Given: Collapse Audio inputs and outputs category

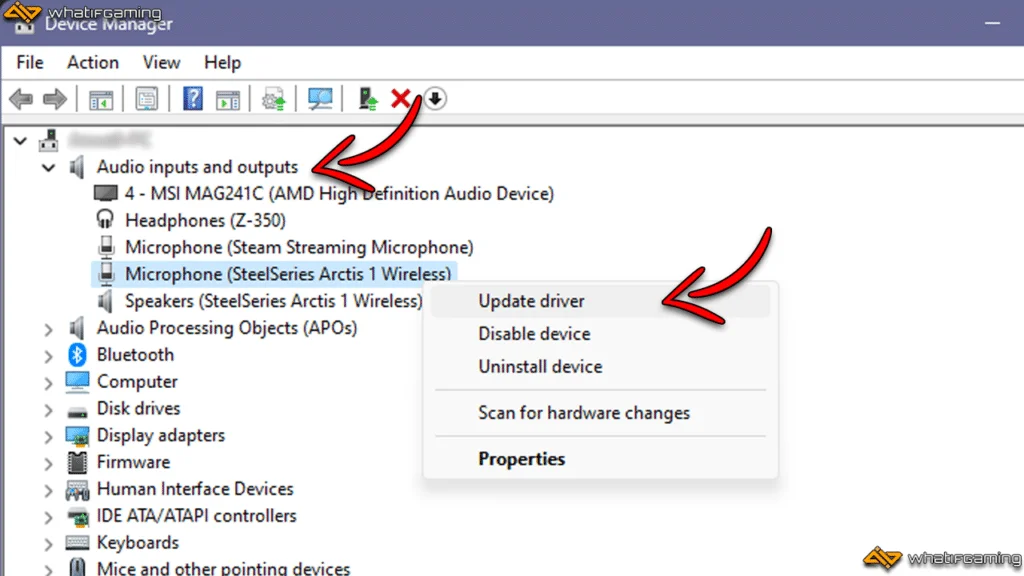Looking at the screenshot, I should coord(48,168).
